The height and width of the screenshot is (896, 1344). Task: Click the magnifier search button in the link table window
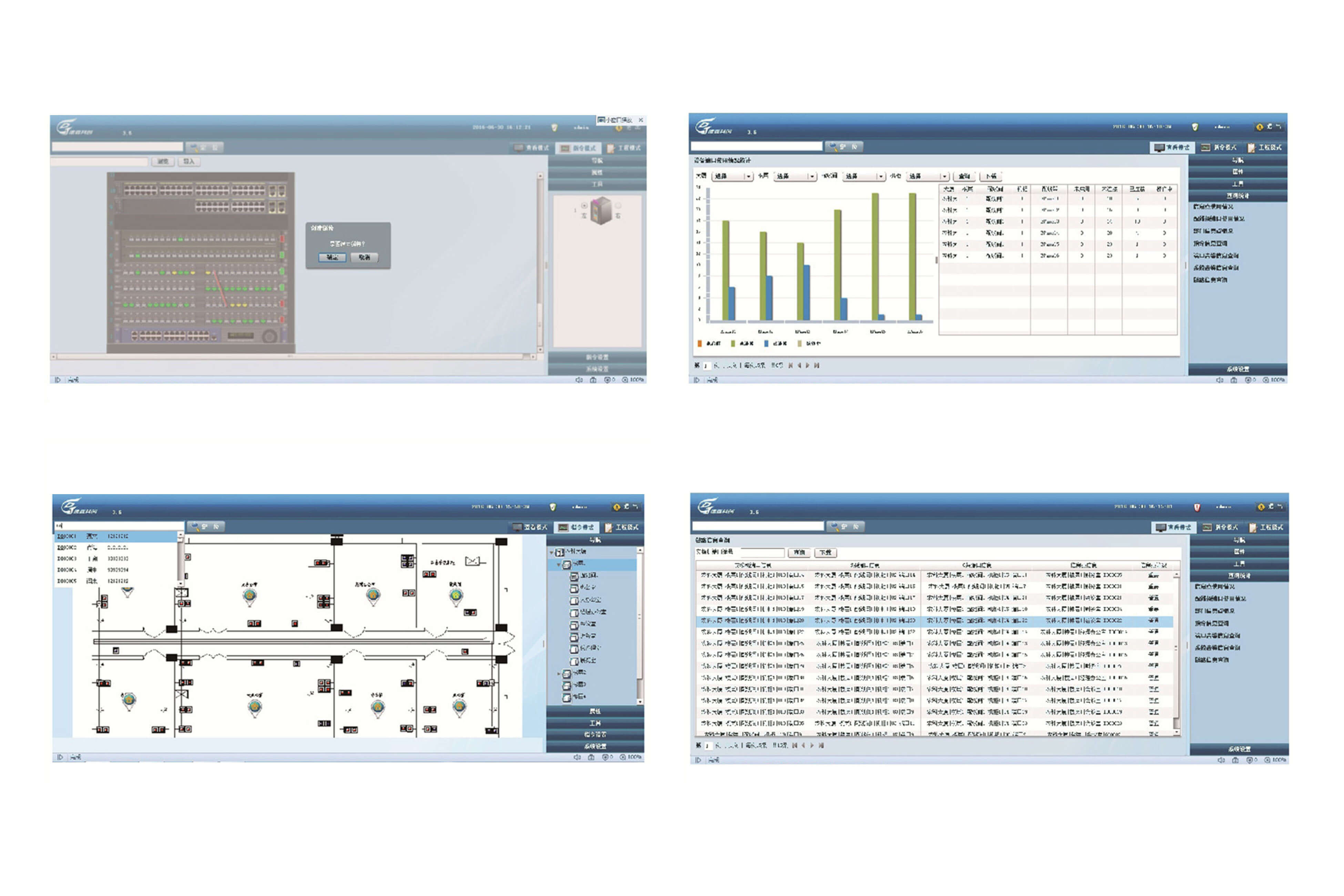(845, 526)
